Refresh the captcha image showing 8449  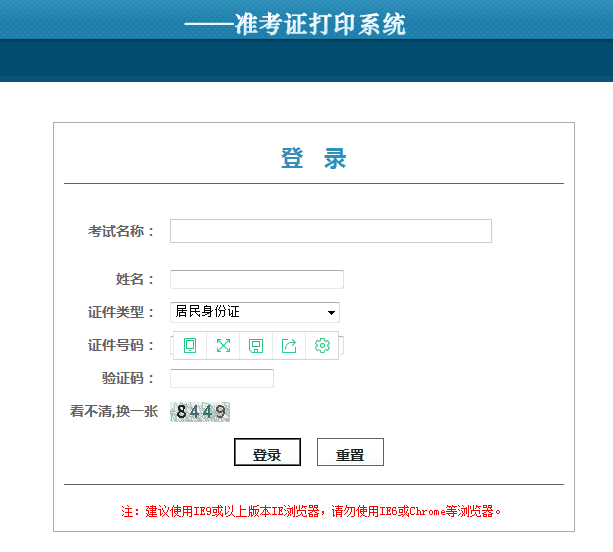point(201,411)
